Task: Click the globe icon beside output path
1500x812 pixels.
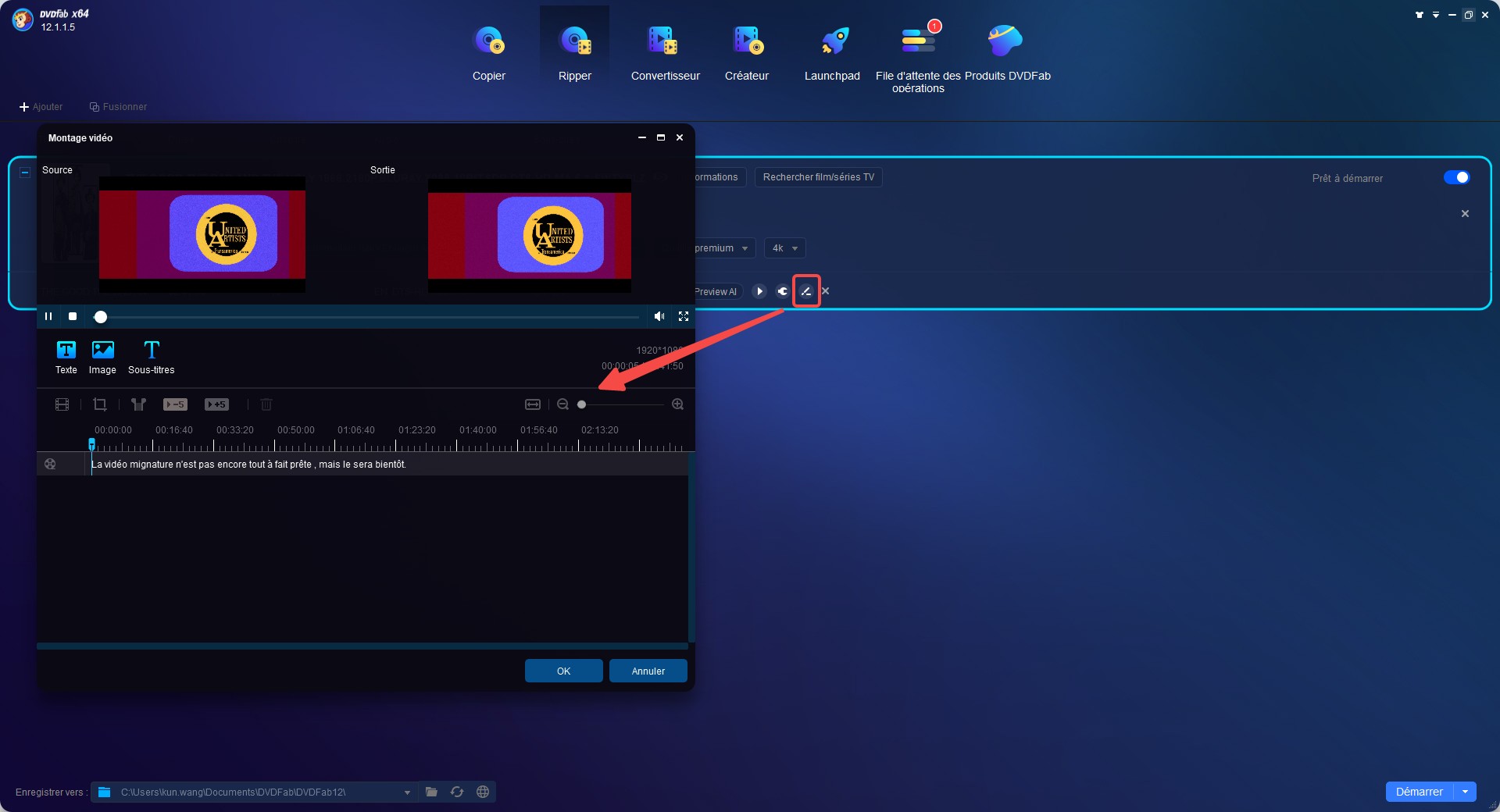Action: pos(483,792)
